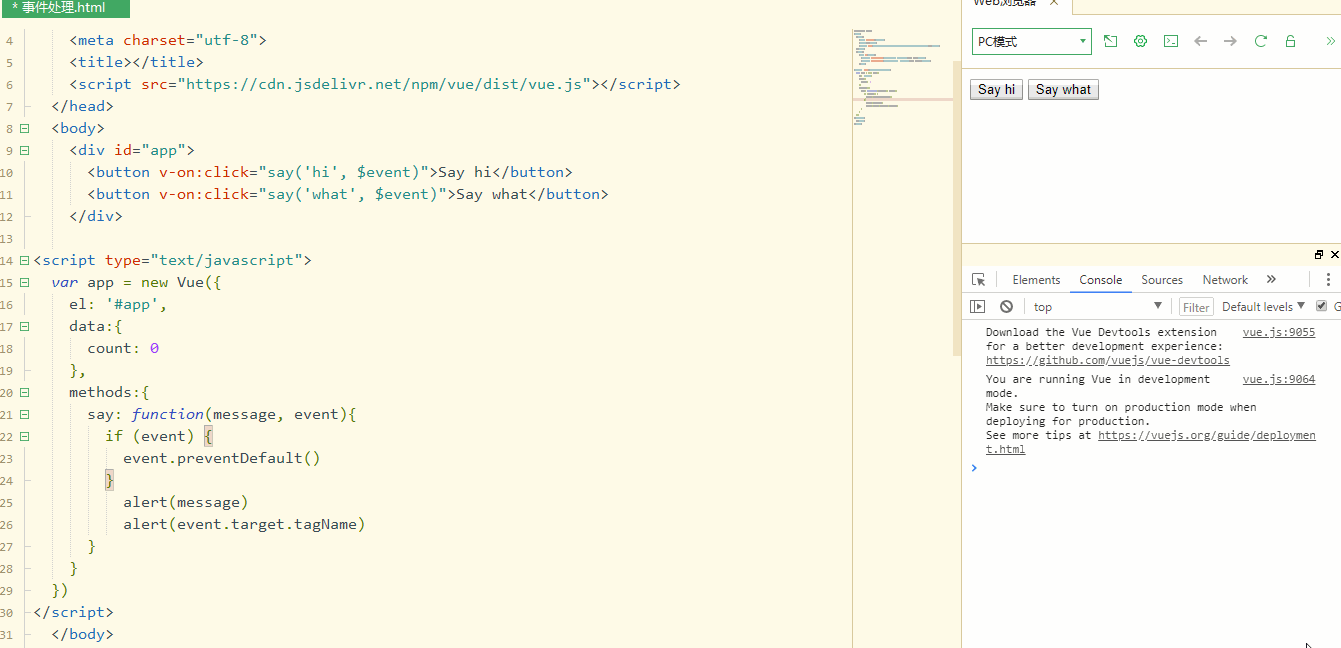Open the vue-devtools GitHub link
The height and width of the screenshot is (648, 1341).
[x=1107, y=360]
